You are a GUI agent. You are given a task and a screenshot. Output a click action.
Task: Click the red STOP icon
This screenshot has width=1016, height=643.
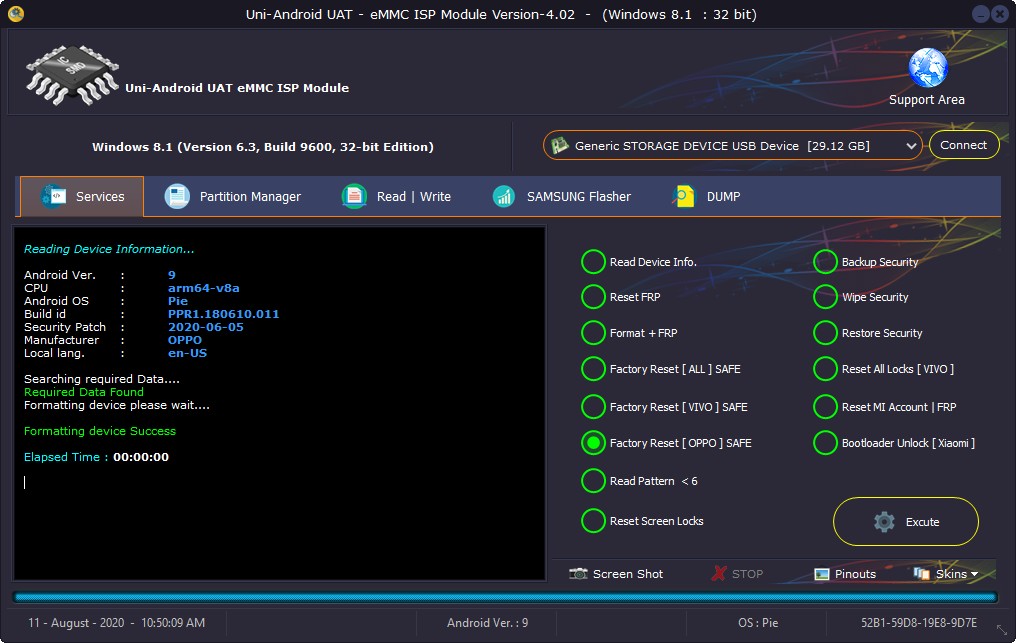(719, 574)
